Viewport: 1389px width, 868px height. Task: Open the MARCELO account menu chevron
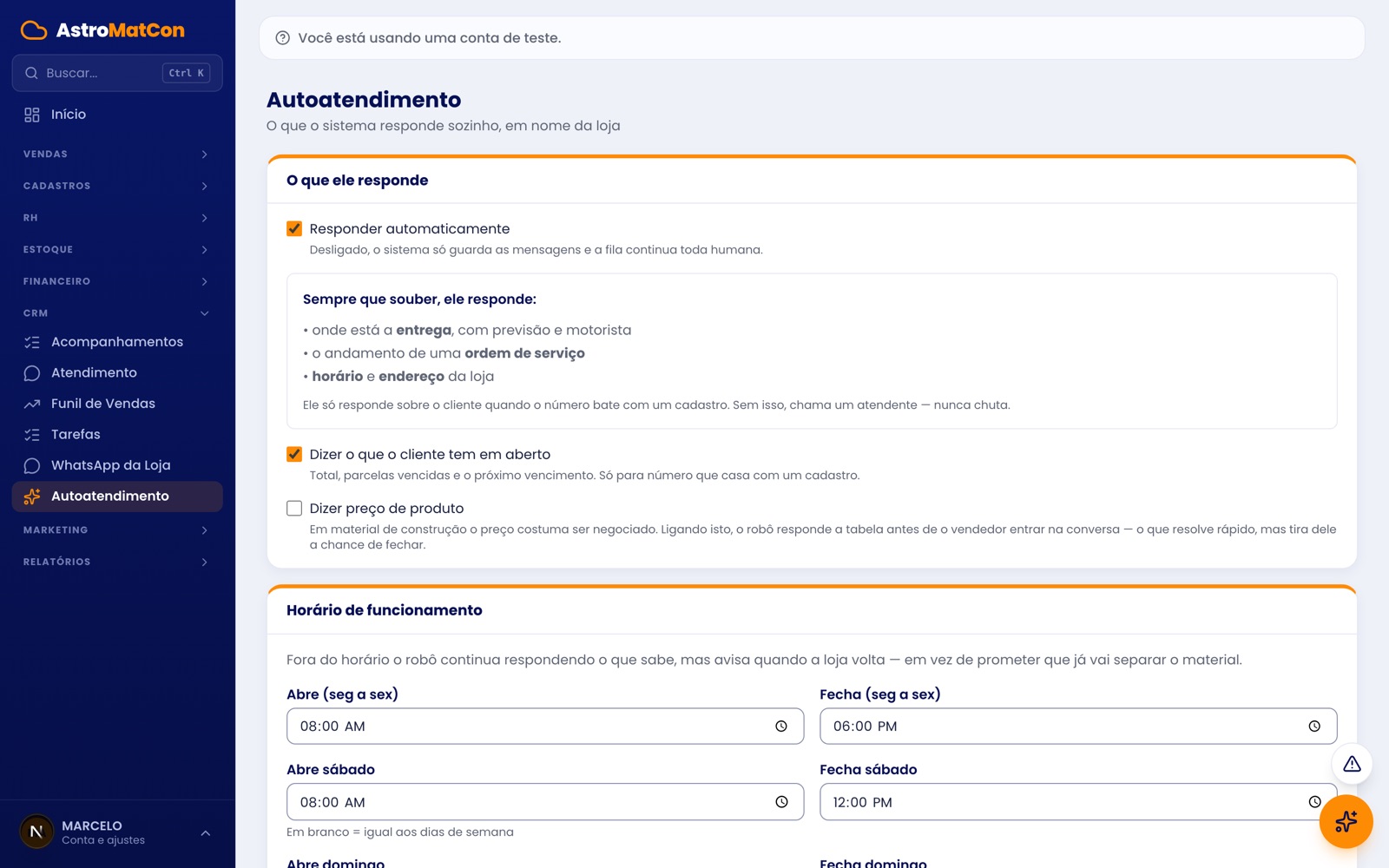(206, 833)
